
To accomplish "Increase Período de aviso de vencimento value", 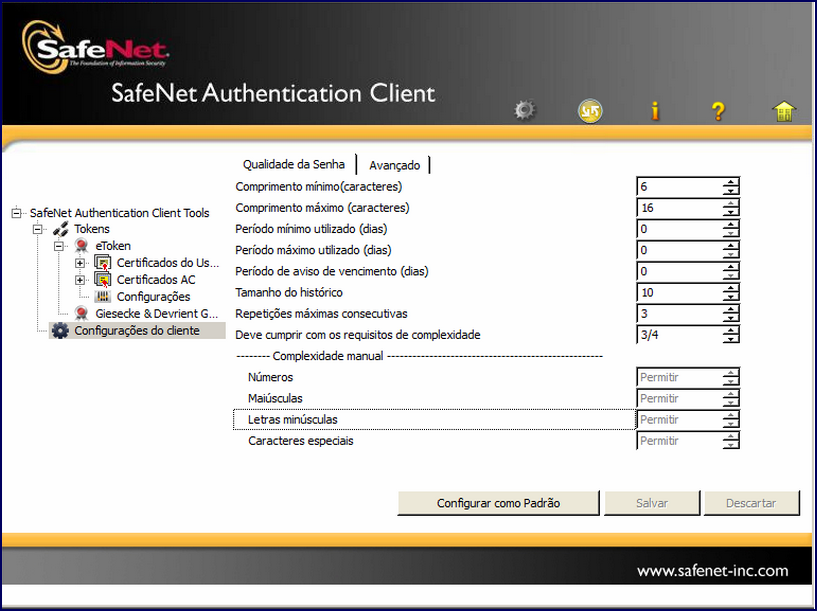I will [x=731, y=266].
